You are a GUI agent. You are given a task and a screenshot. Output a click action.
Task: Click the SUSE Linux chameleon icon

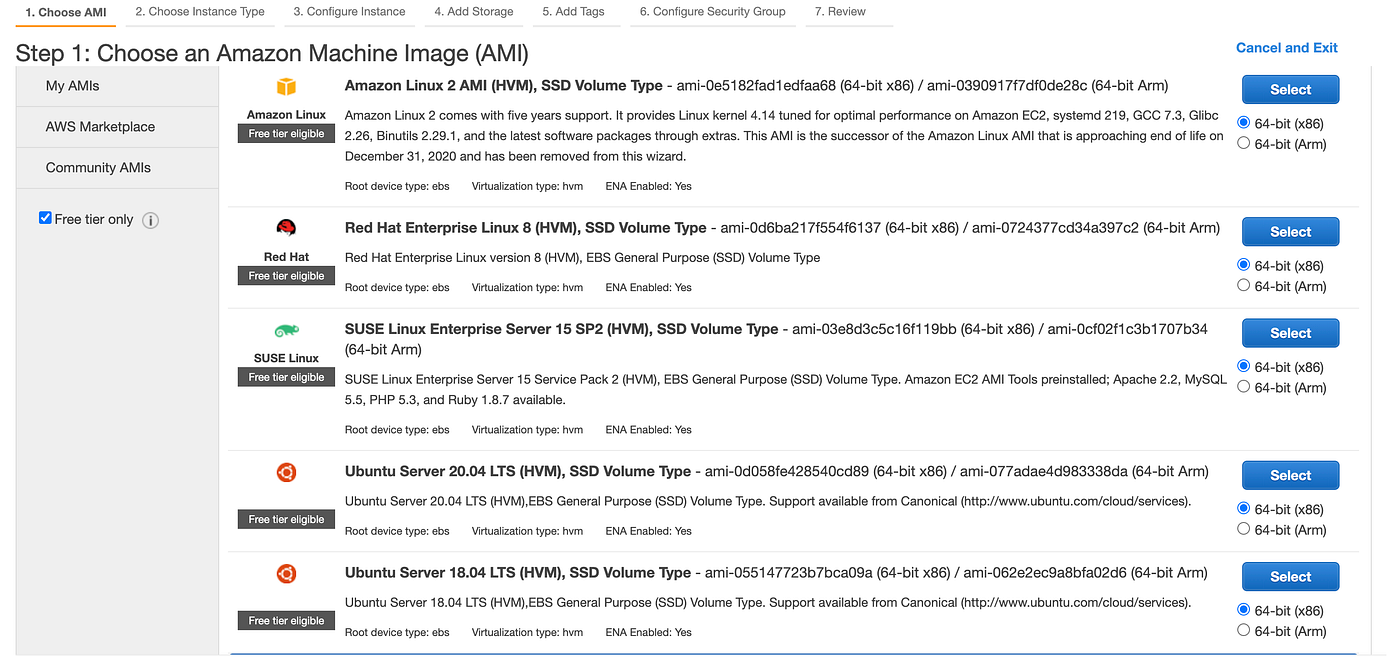point(286,330)
